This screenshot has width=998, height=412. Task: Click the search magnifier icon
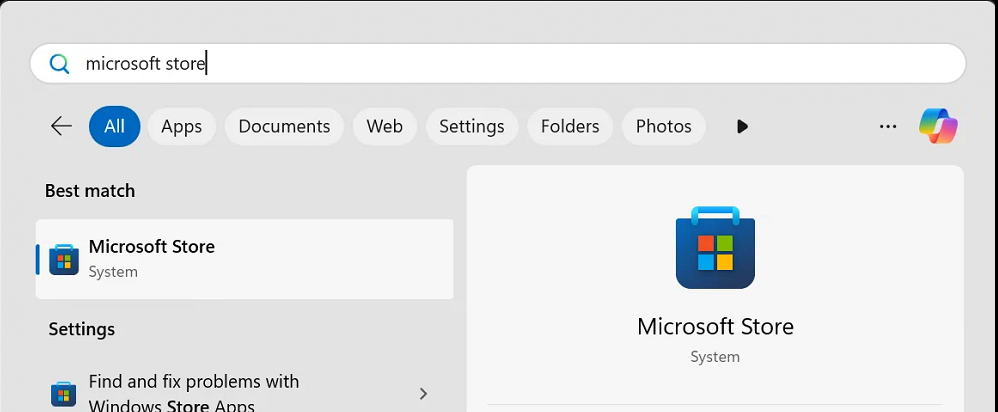(59, 64)
